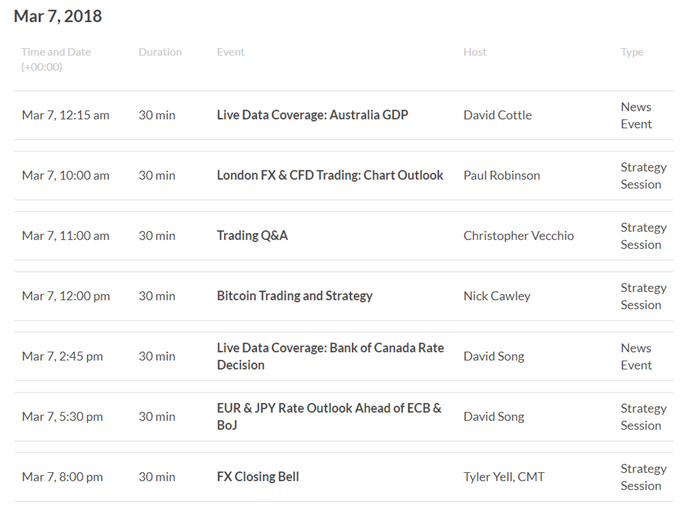The width and height of the screenshot is (680, 507).
Task: Click host name David Cottle
Action: tap(497, 115)
